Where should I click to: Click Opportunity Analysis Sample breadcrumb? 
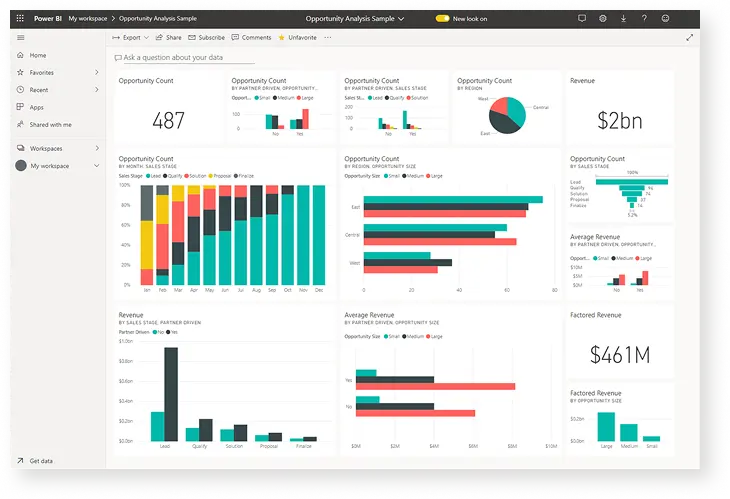pyautogui.click(x=158, y=19)
